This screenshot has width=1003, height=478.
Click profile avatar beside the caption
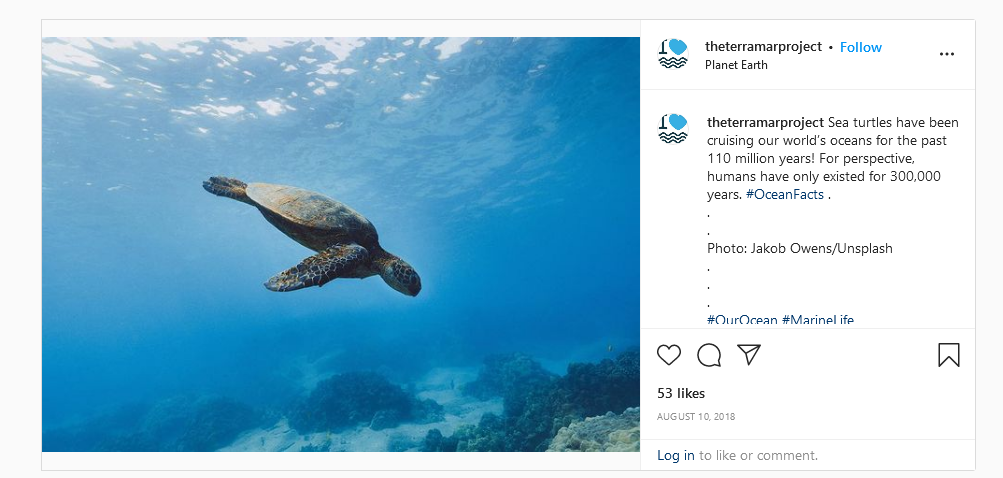673,129
